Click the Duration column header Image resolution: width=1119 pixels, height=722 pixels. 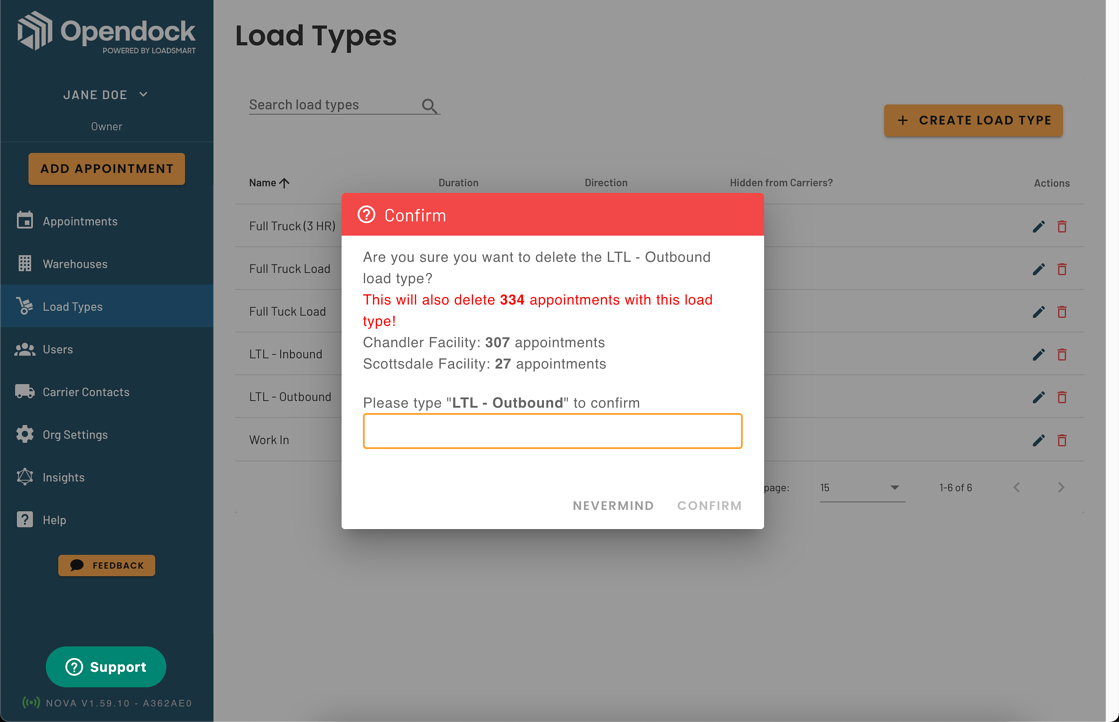click(x=458, y=183)
